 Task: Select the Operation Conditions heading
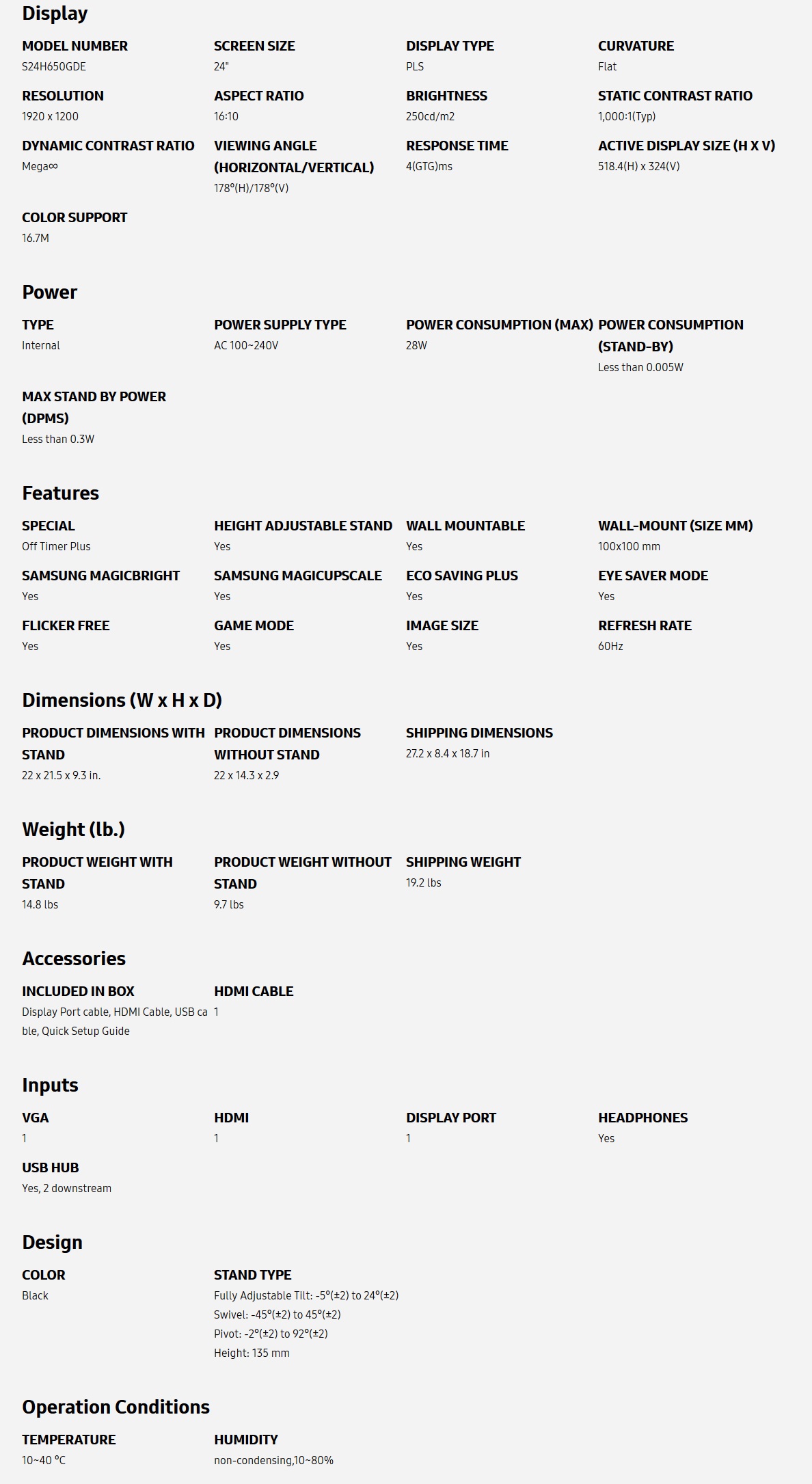point(116,1407)
